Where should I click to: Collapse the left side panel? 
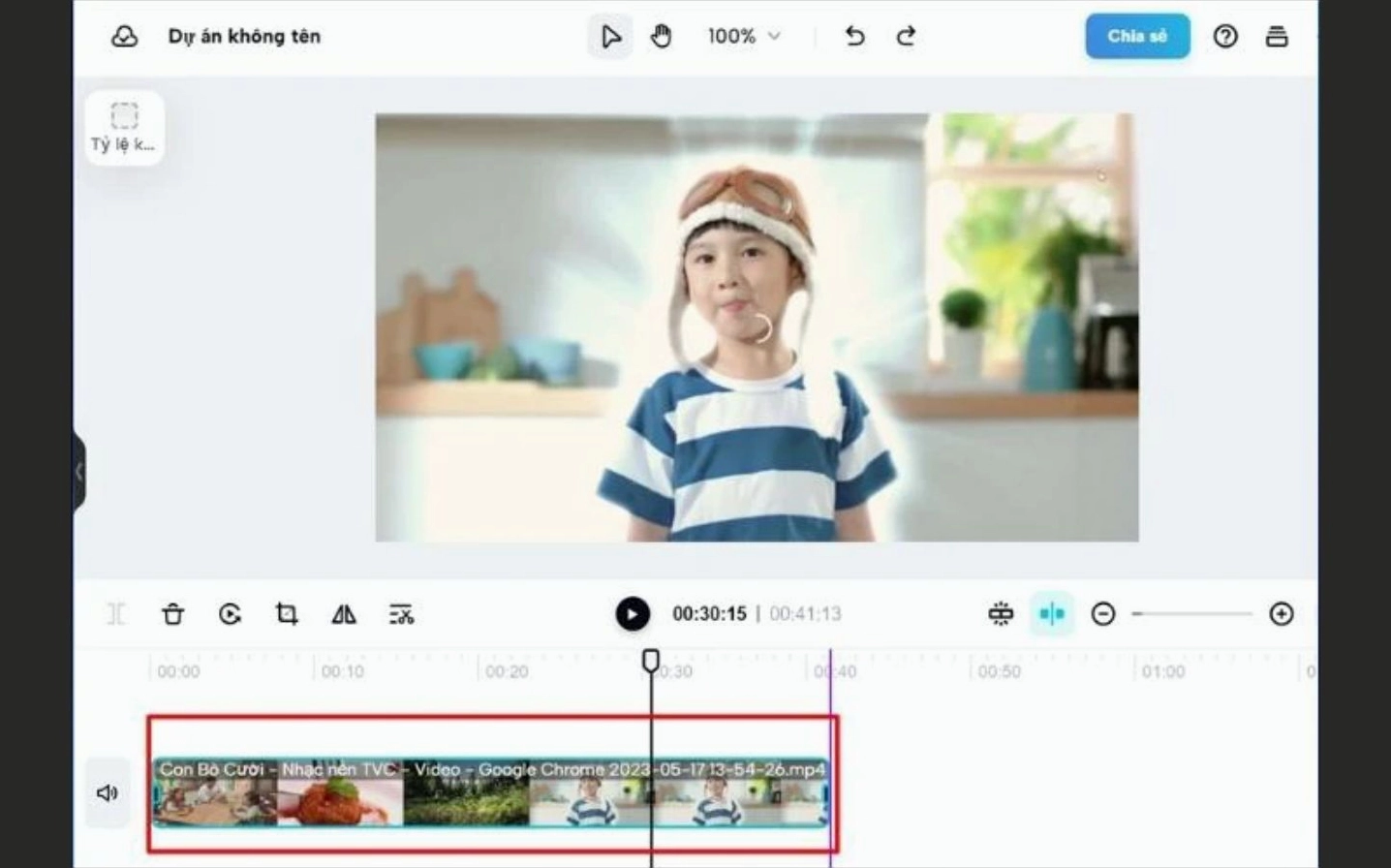[x=78, y=469]
